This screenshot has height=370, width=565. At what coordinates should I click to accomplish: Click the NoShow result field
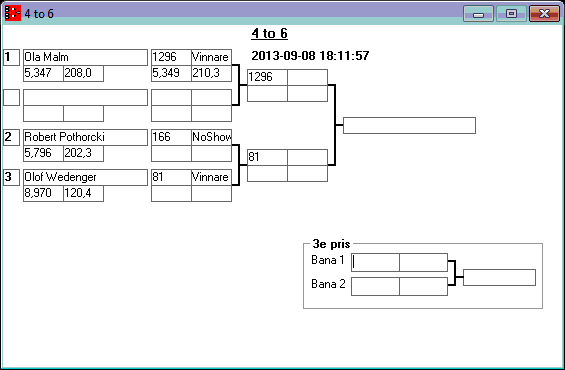coord(212,137)
